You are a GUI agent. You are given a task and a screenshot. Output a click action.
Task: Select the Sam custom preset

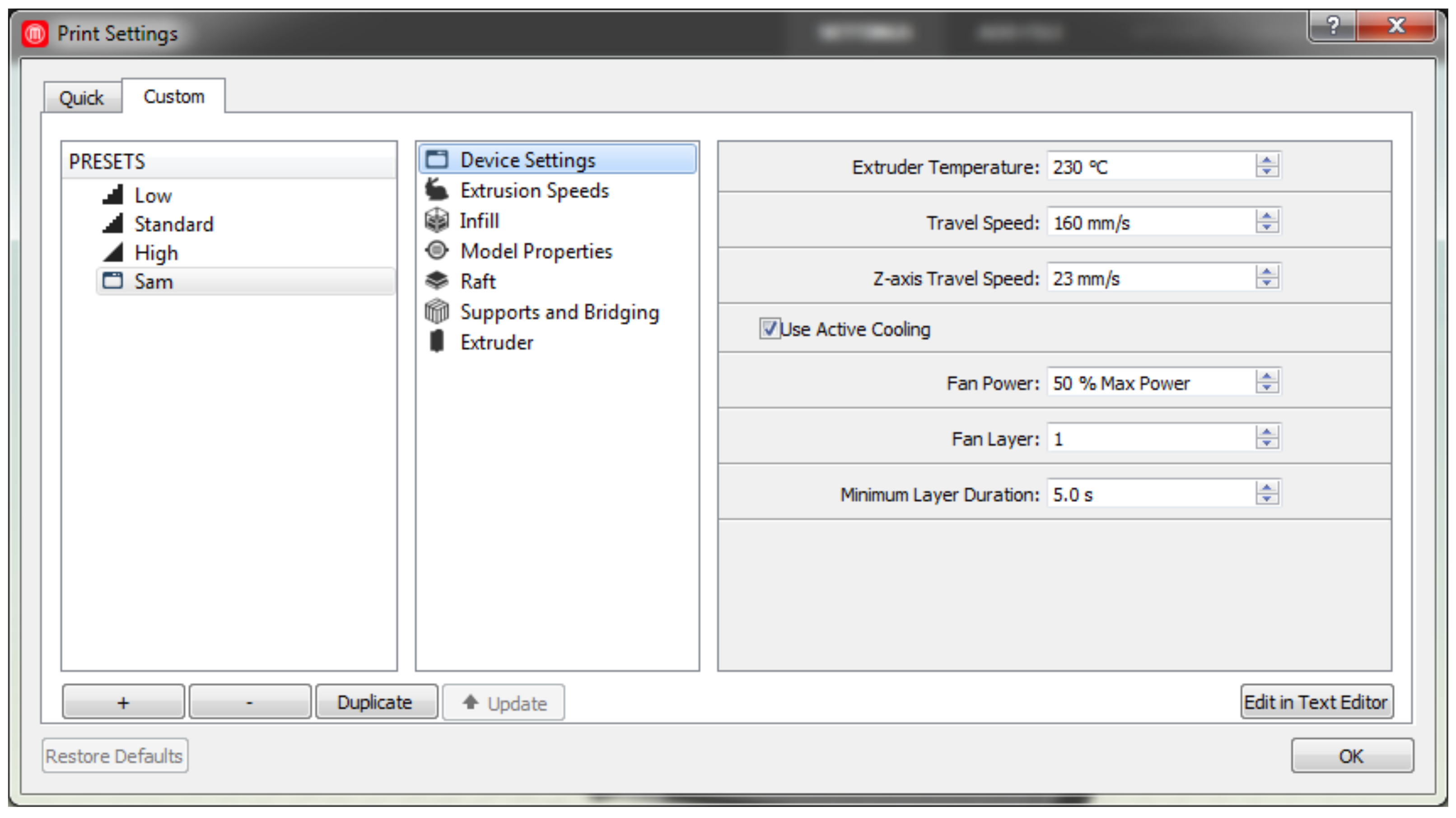(154, 281)
